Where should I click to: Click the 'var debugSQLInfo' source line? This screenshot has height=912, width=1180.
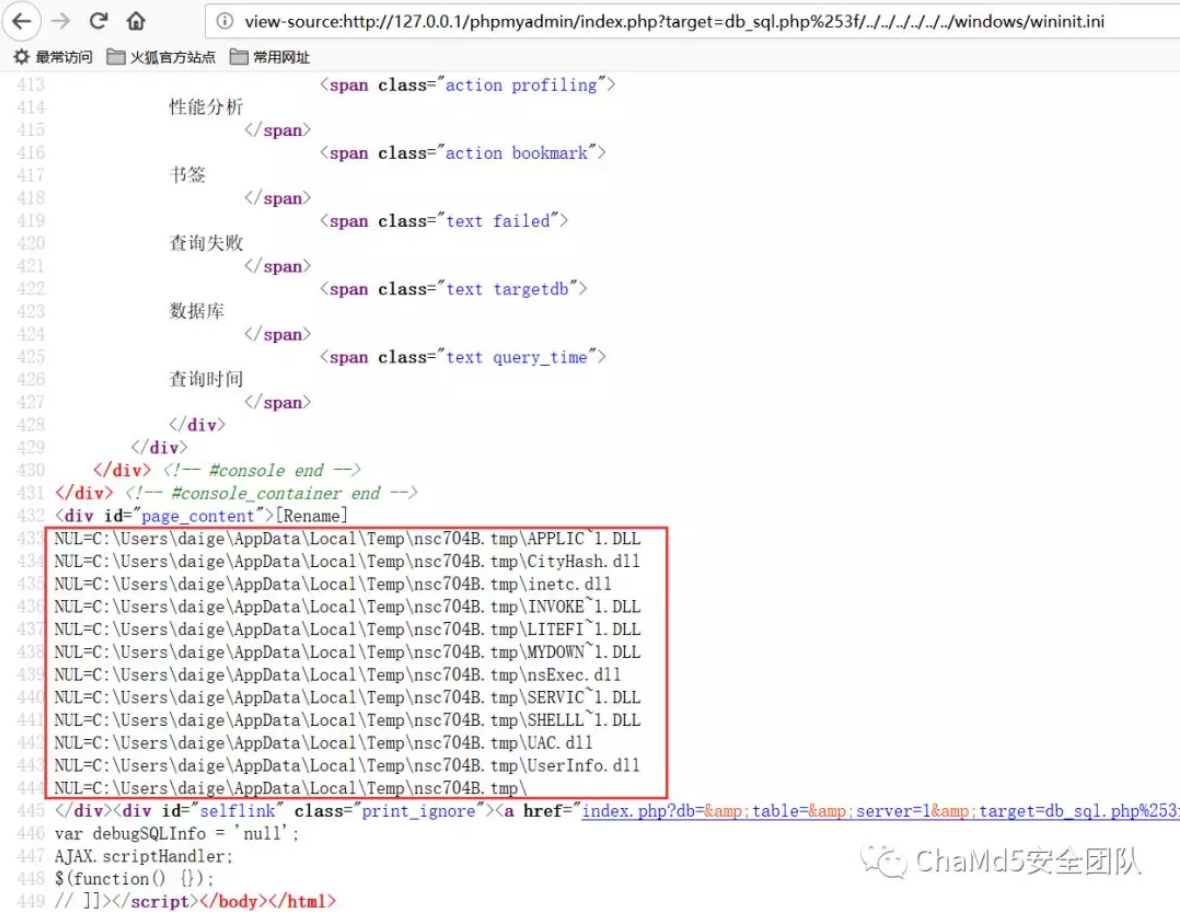point(177,834)
